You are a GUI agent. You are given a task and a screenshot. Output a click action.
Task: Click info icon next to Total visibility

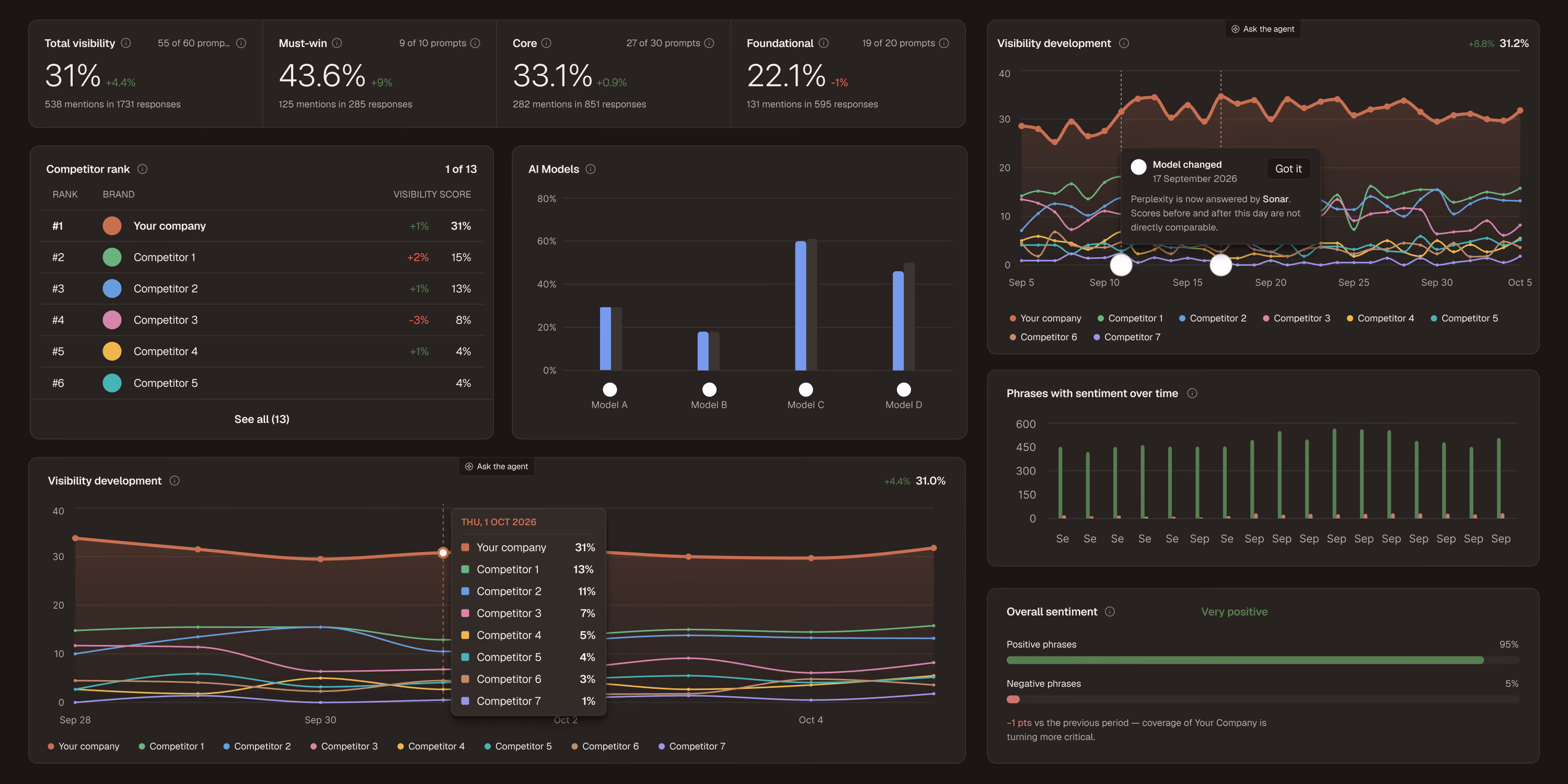coord(126,43)
